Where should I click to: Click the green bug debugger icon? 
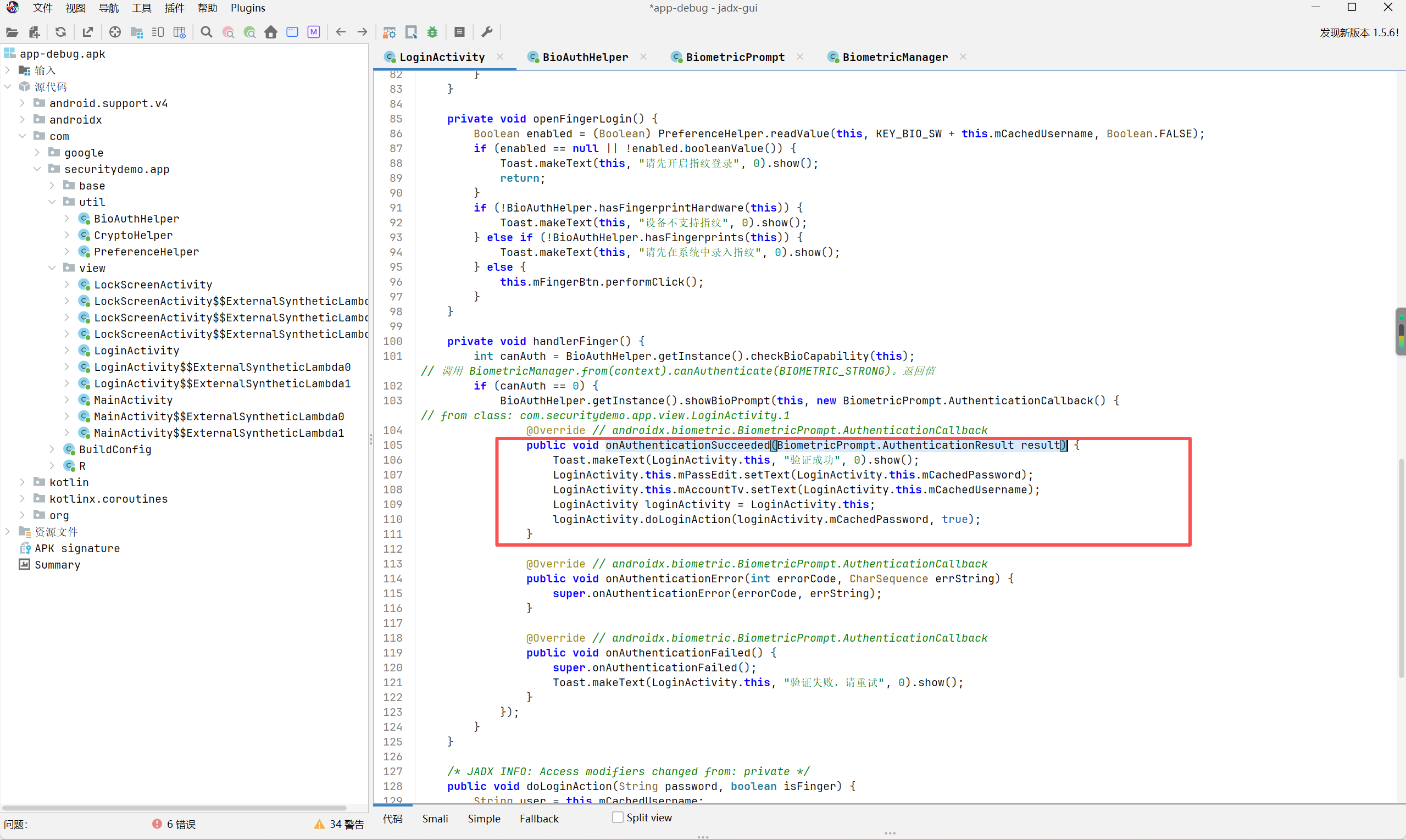(x=432, y=32)
